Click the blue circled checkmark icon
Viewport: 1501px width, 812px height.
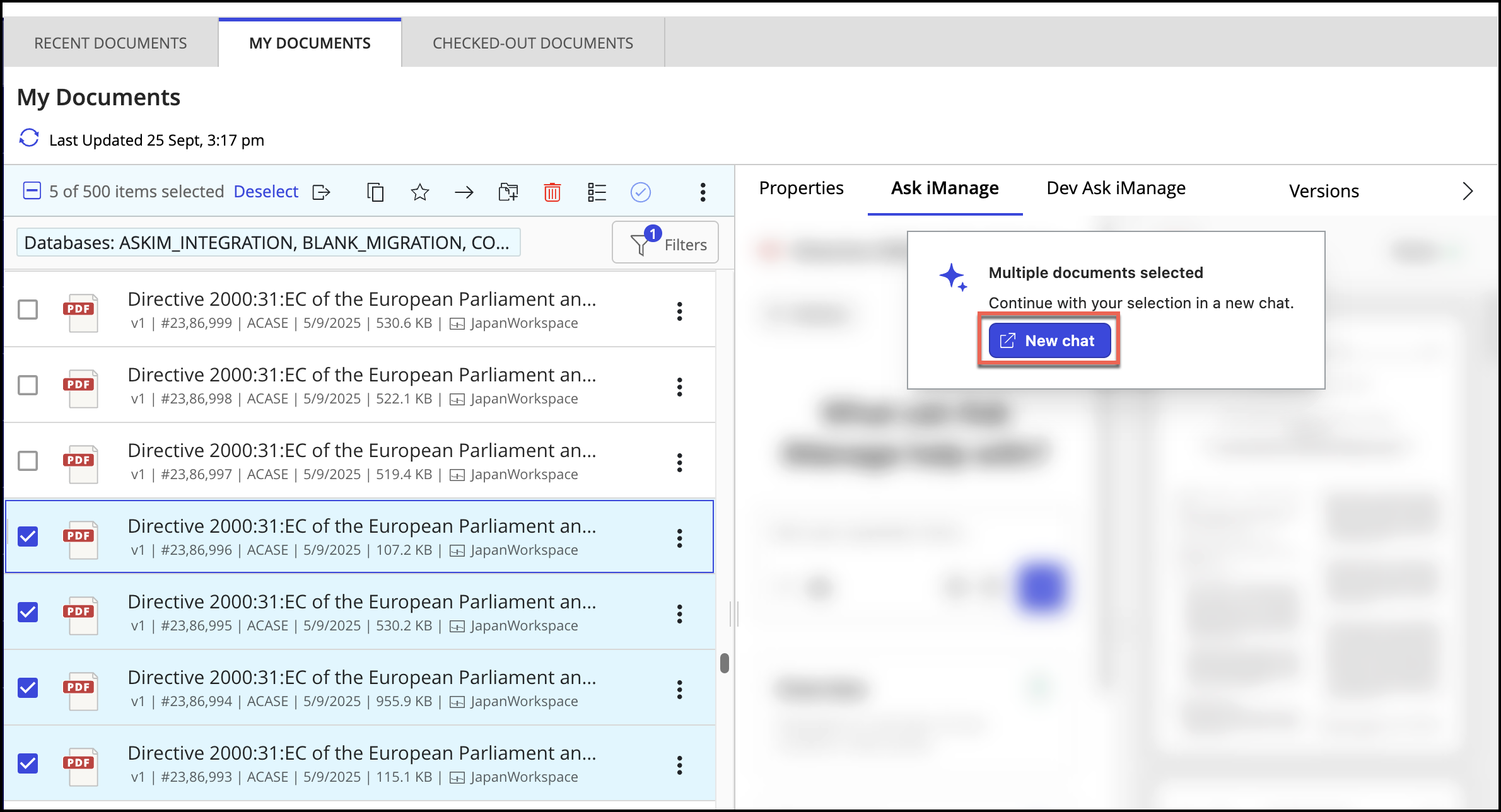point(640,192)
